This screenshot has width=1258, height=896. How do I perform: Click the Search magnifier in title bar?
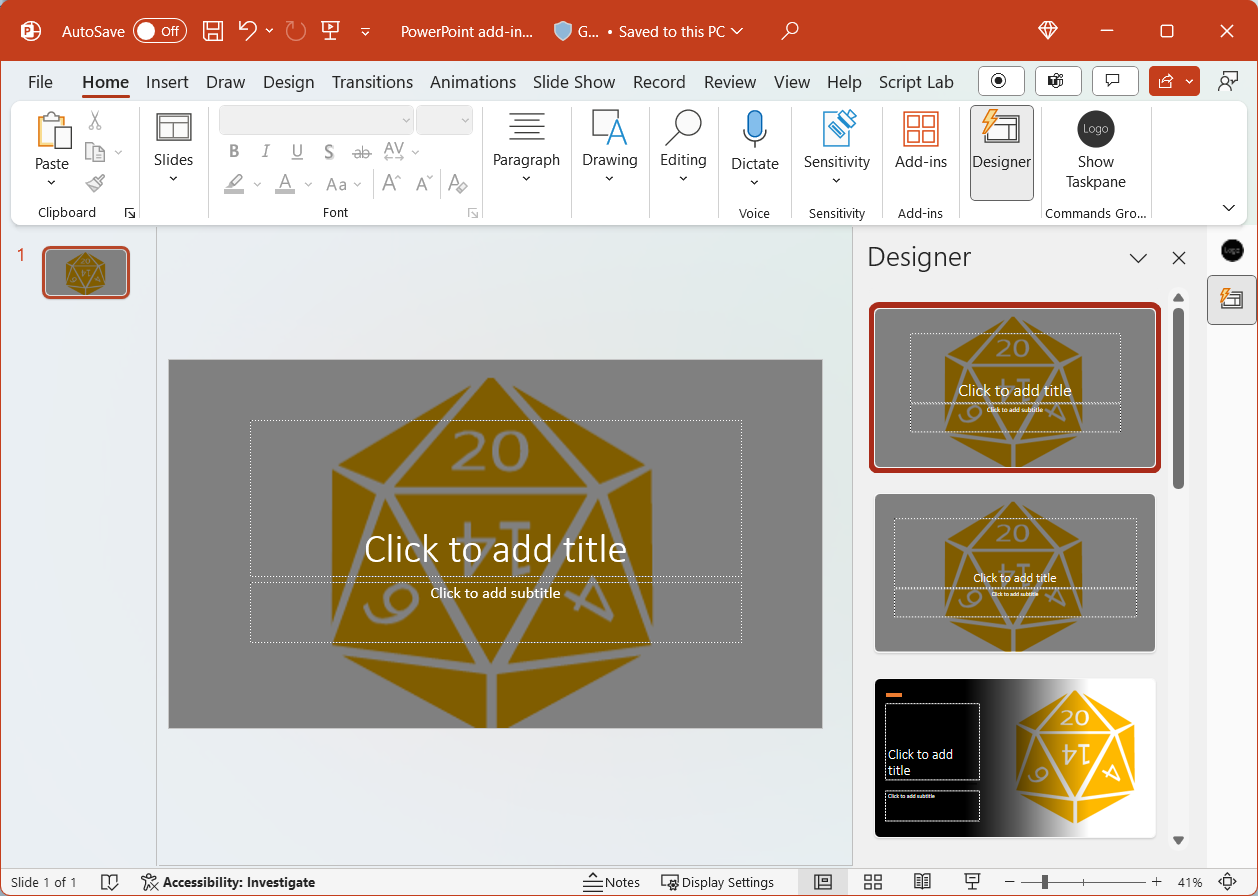tap(790, 31)
